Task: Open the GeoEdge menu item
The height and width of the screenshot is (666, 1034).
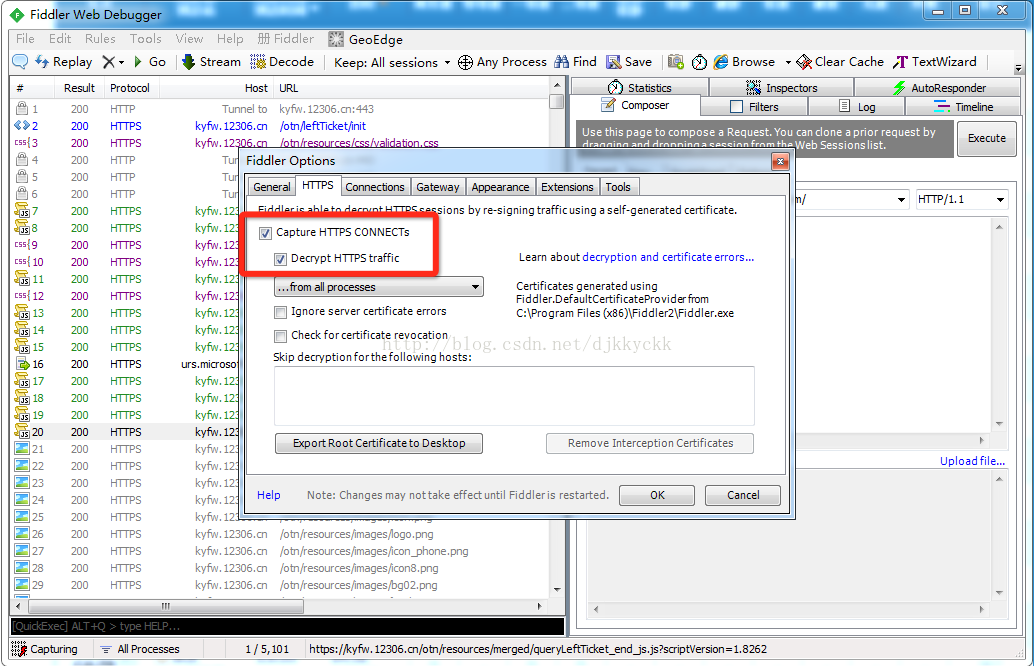Action: [366, 40]
